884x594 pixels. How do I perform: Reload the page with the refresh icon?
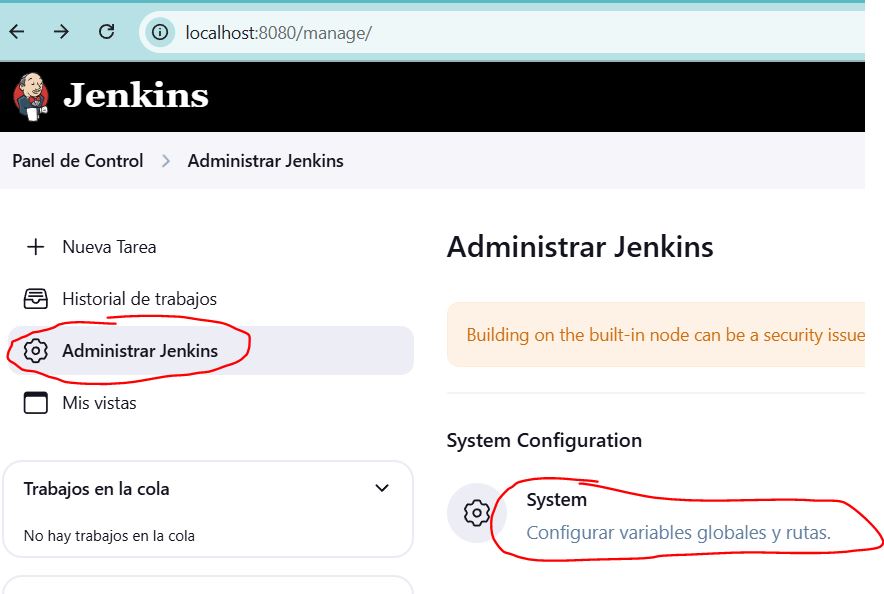click(x=108, y=31)
